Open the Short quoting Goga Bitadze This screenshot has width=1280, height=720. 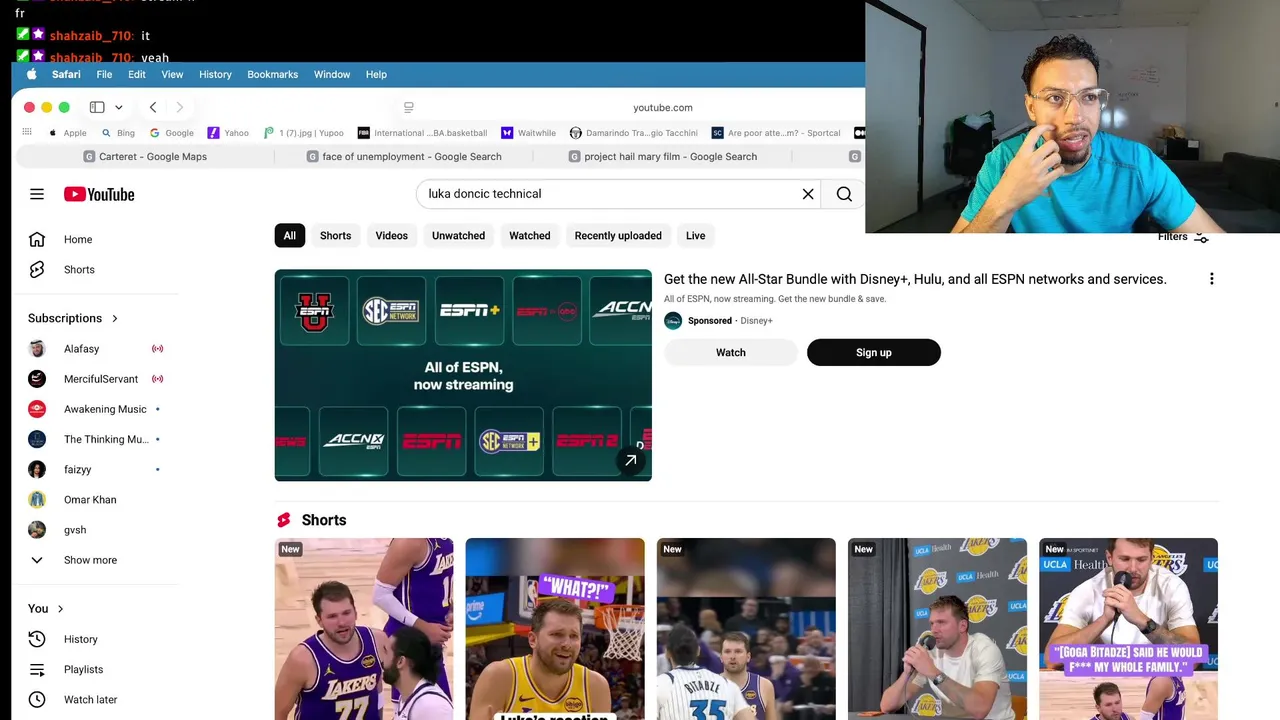click(x=1128, y=629)
